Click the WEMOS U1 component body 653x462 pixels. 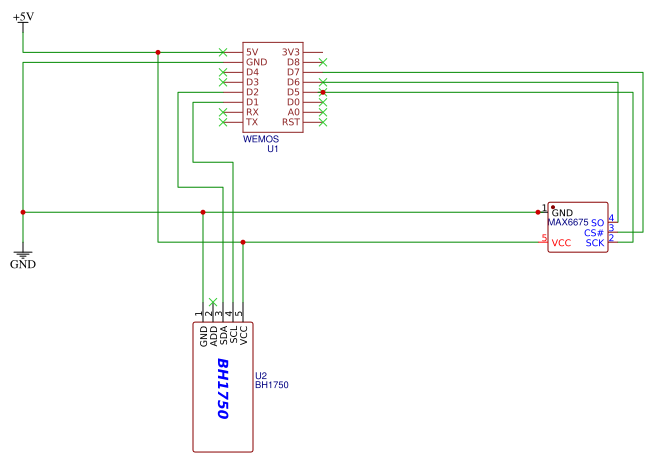pyautogui.click(x=273, y=87)
